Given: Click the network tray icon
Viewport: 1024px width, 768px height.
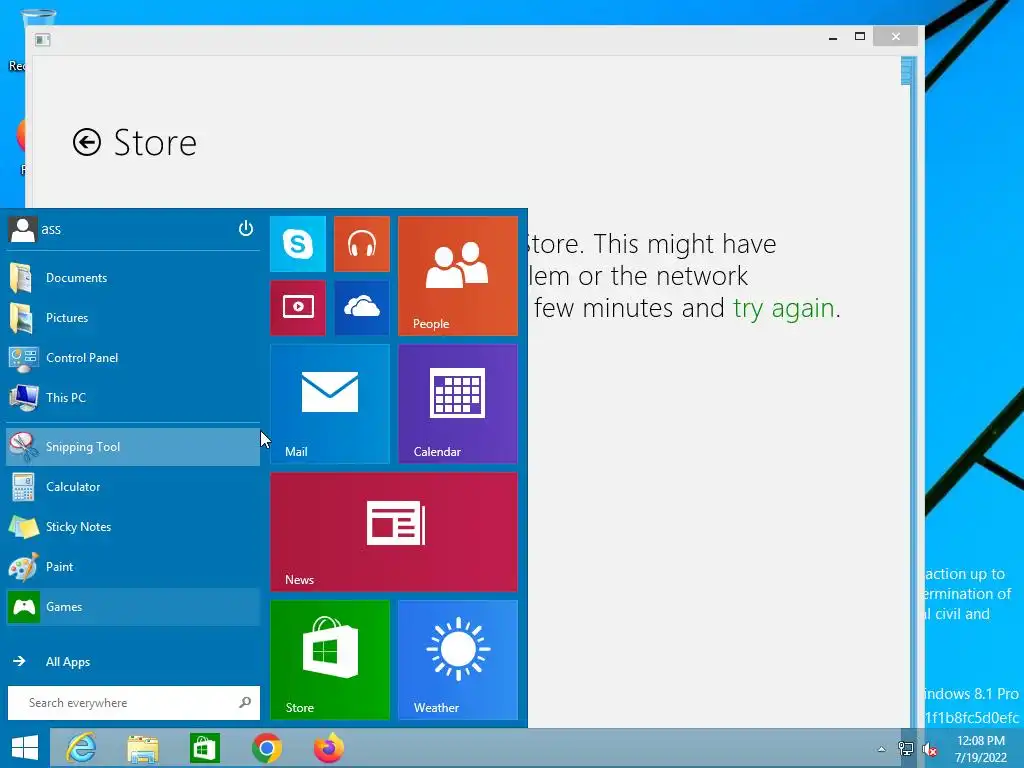Looking at the screenshot, I should (906, 749).
